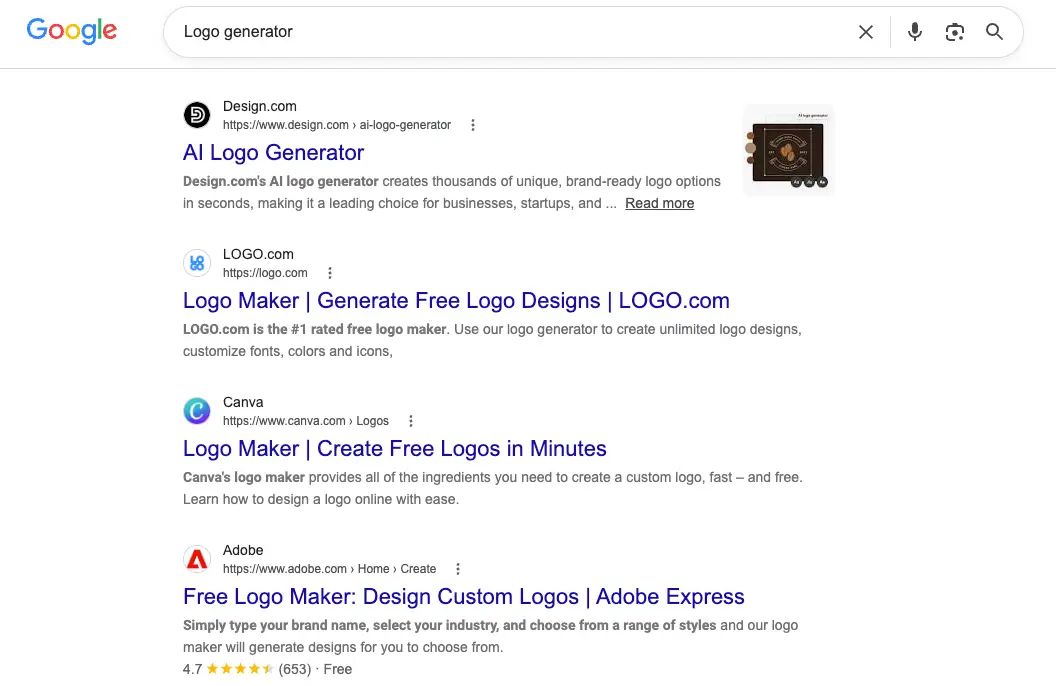1056x686 pixels.
Task: Click the Adobe site name
Action: (242, 551)
